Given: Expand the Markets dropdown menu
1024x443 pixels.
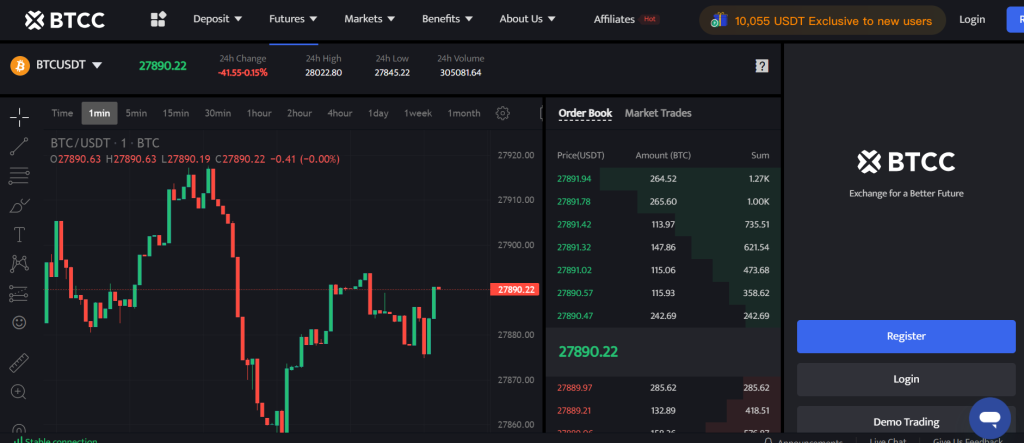Looking at the screenshot, I should [370, 19].
